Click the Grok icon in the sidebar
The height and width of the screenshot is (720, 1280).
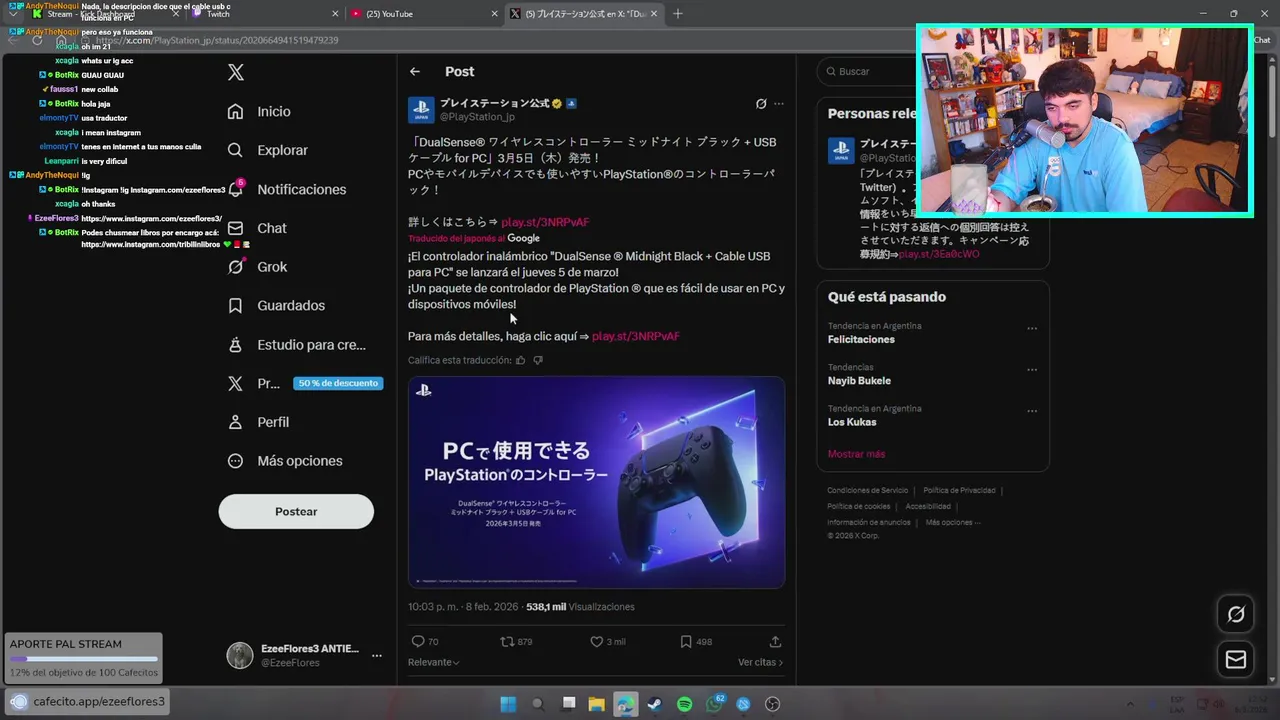click(235, 267)
